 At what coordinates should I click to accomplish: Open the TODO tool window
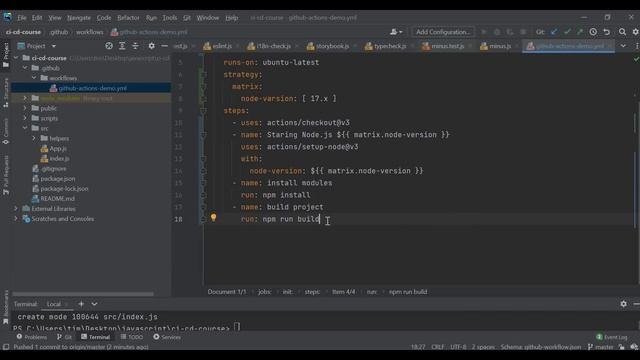click(x=132, y=337)
